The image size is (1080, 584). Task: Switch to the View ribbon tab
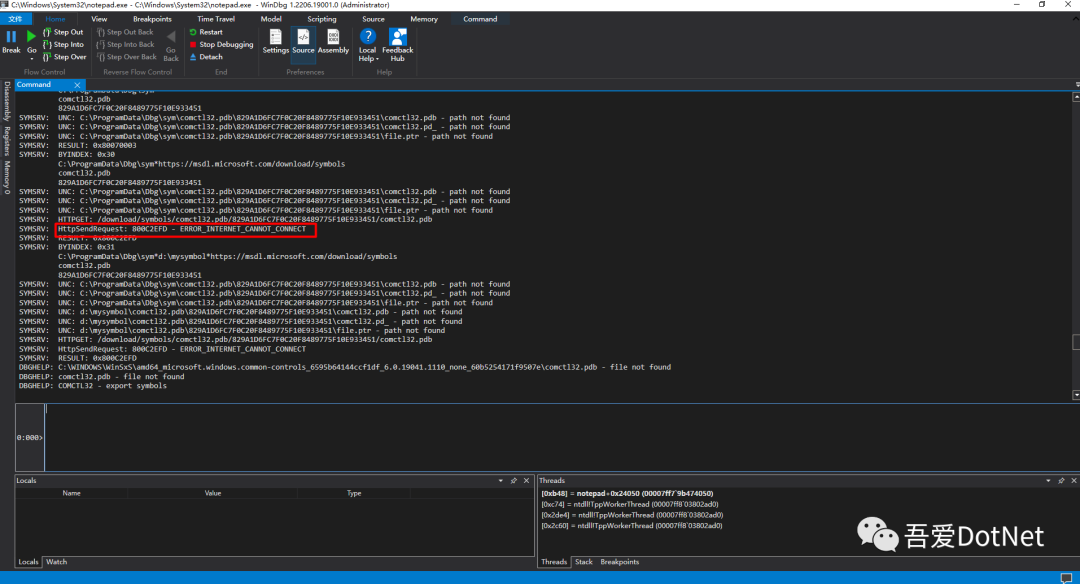pyautogui.click(x=99, y=19)
